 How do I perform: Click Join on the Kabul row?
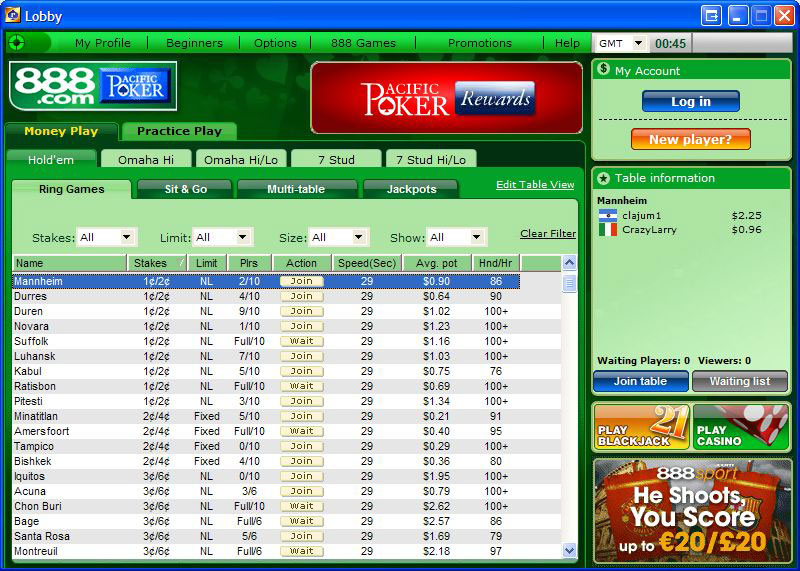[x=302, y=371]
